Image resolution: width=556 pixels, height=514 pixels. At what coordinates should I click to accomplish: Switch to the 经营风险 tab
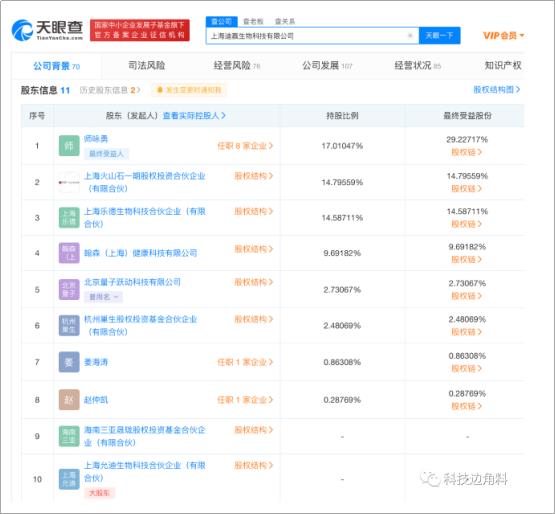(237, 66)
